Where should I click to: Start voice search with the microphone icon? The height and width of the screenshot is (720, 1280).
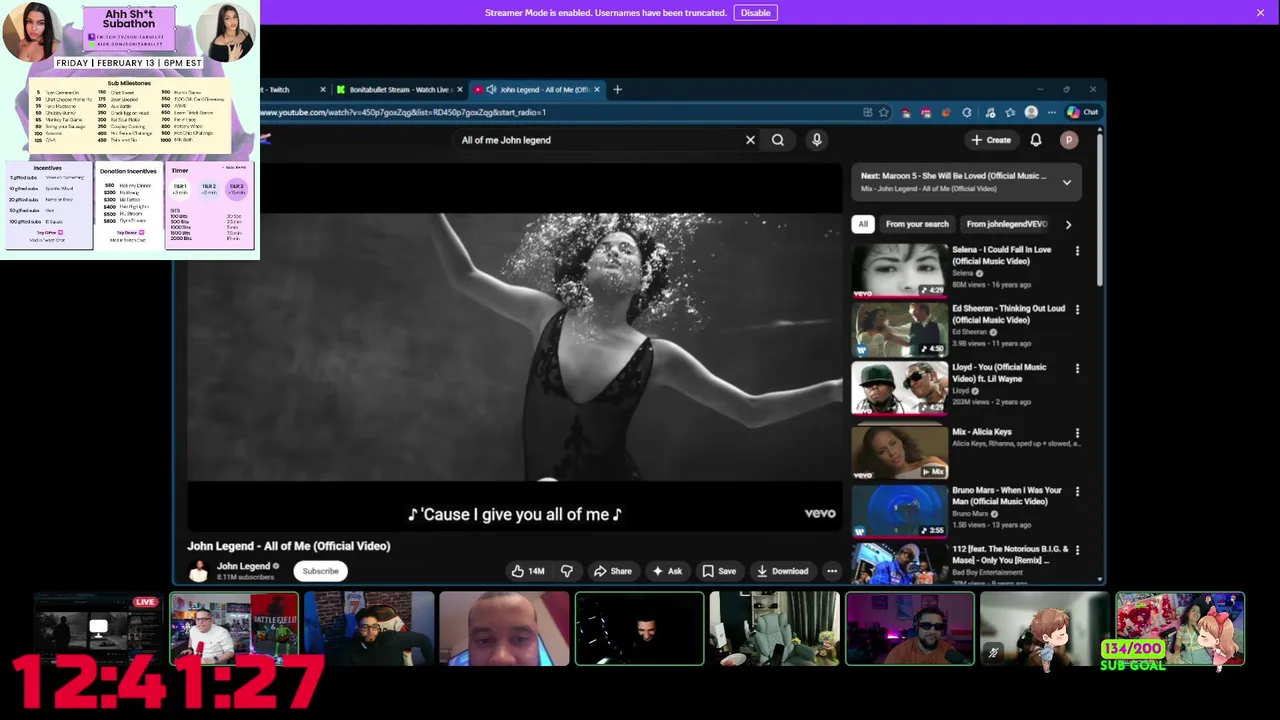coord(817,140)
